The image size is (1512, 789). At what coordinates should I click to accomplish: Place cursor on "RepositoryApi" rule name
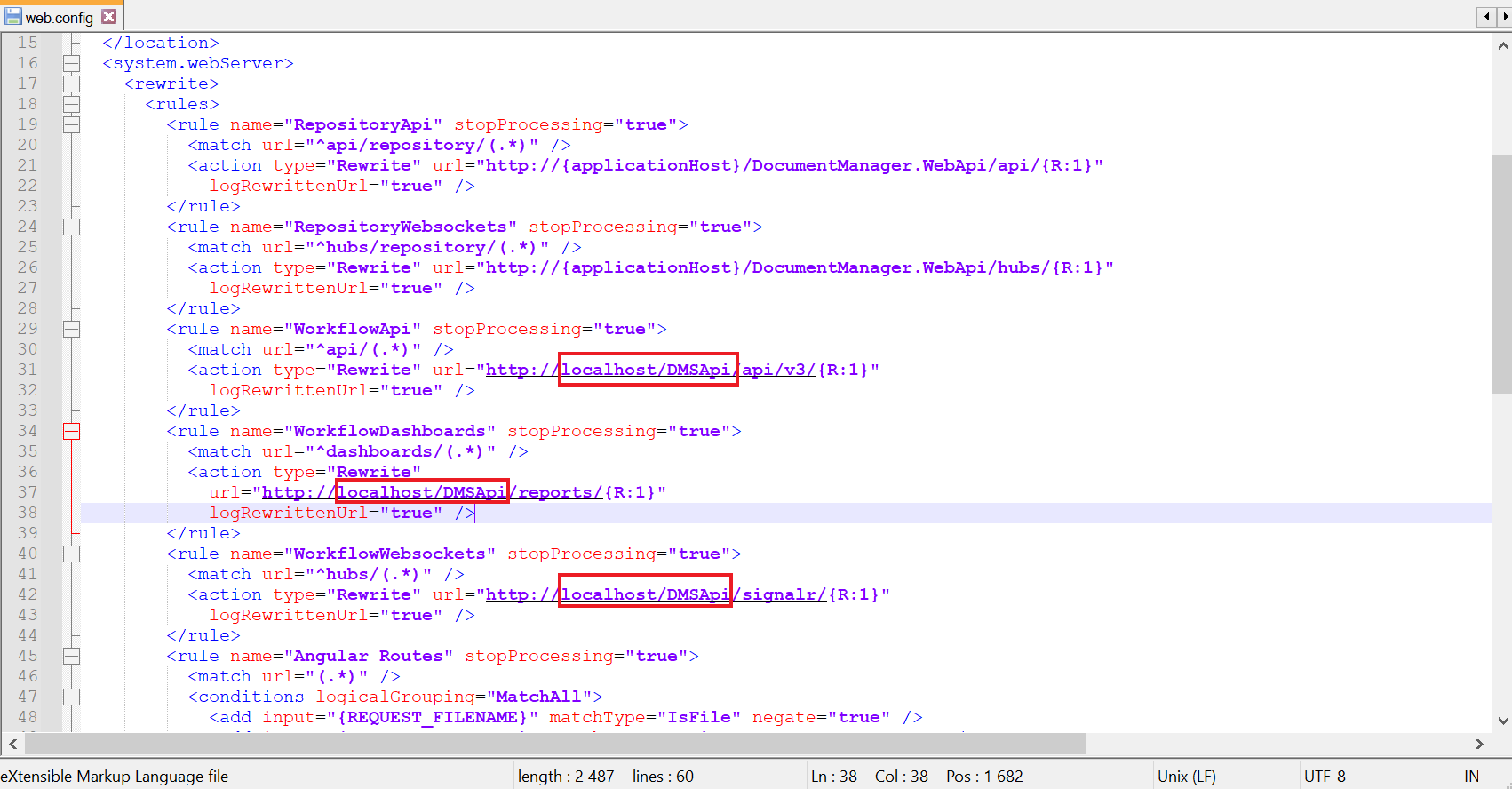(x=362, y=124)
